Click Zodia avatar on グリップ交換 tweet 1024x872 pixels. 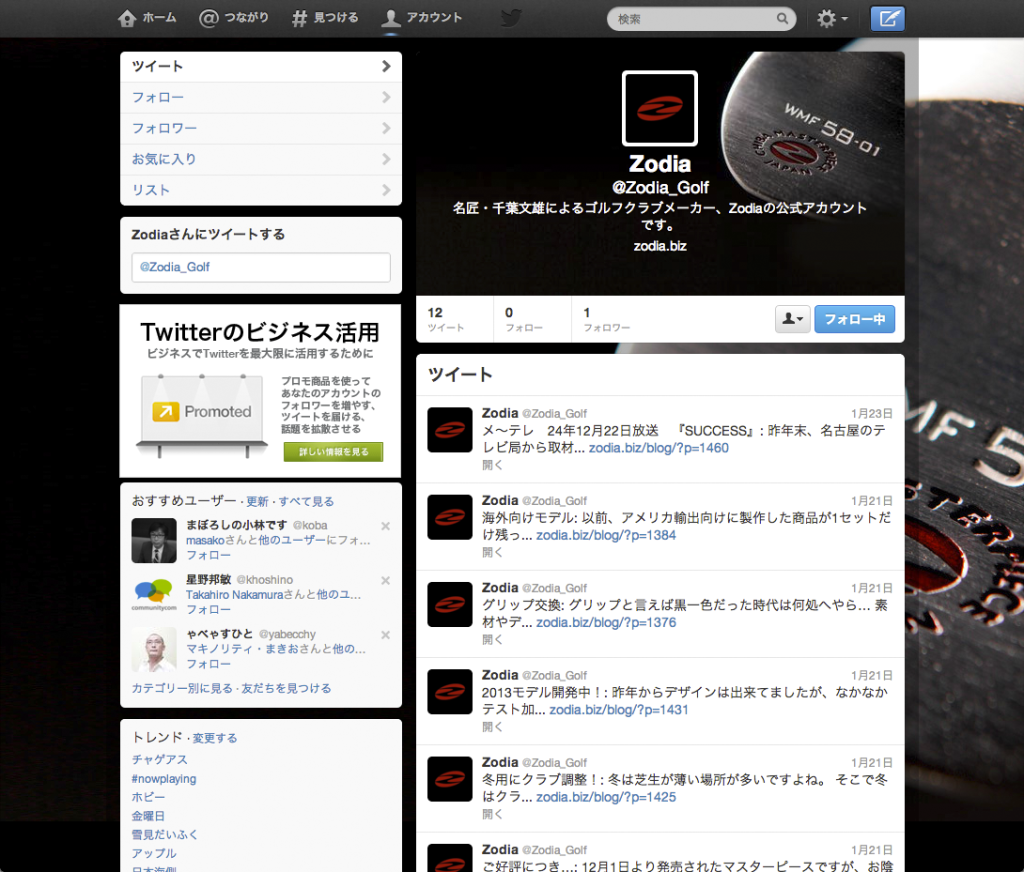pyautogui.click(x=450, y=604)
